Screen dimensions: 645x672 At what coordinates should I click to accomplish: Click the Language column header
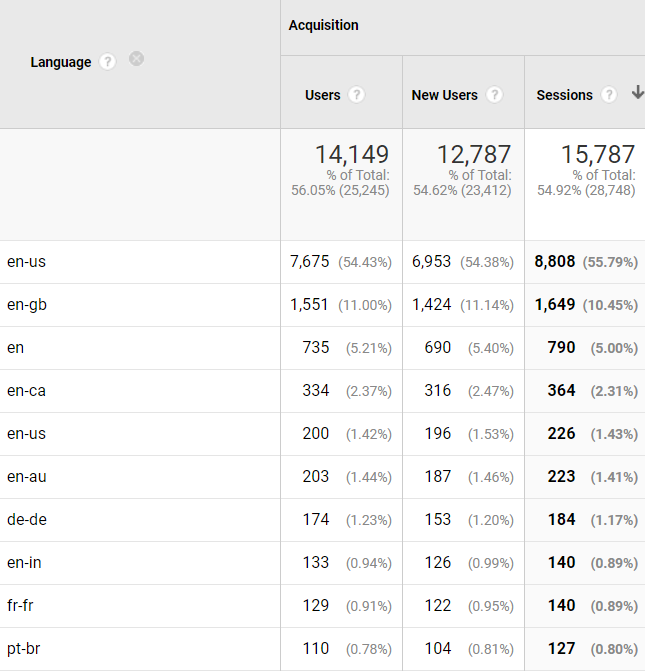coord(60,62)
